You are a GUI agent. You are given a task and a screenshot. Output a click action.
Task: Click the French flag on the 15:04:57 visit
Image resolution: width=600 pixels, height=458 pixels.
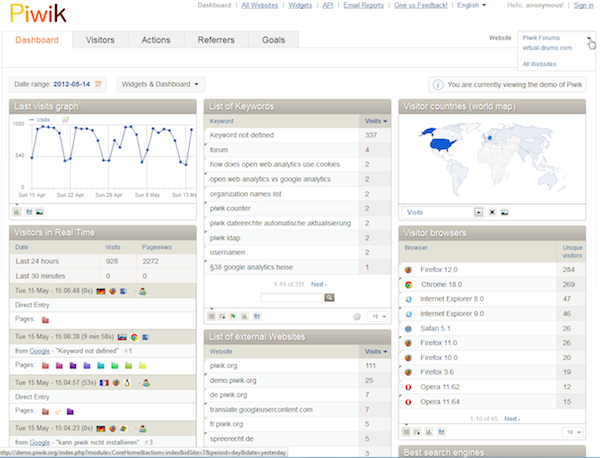tap(104, 383)
